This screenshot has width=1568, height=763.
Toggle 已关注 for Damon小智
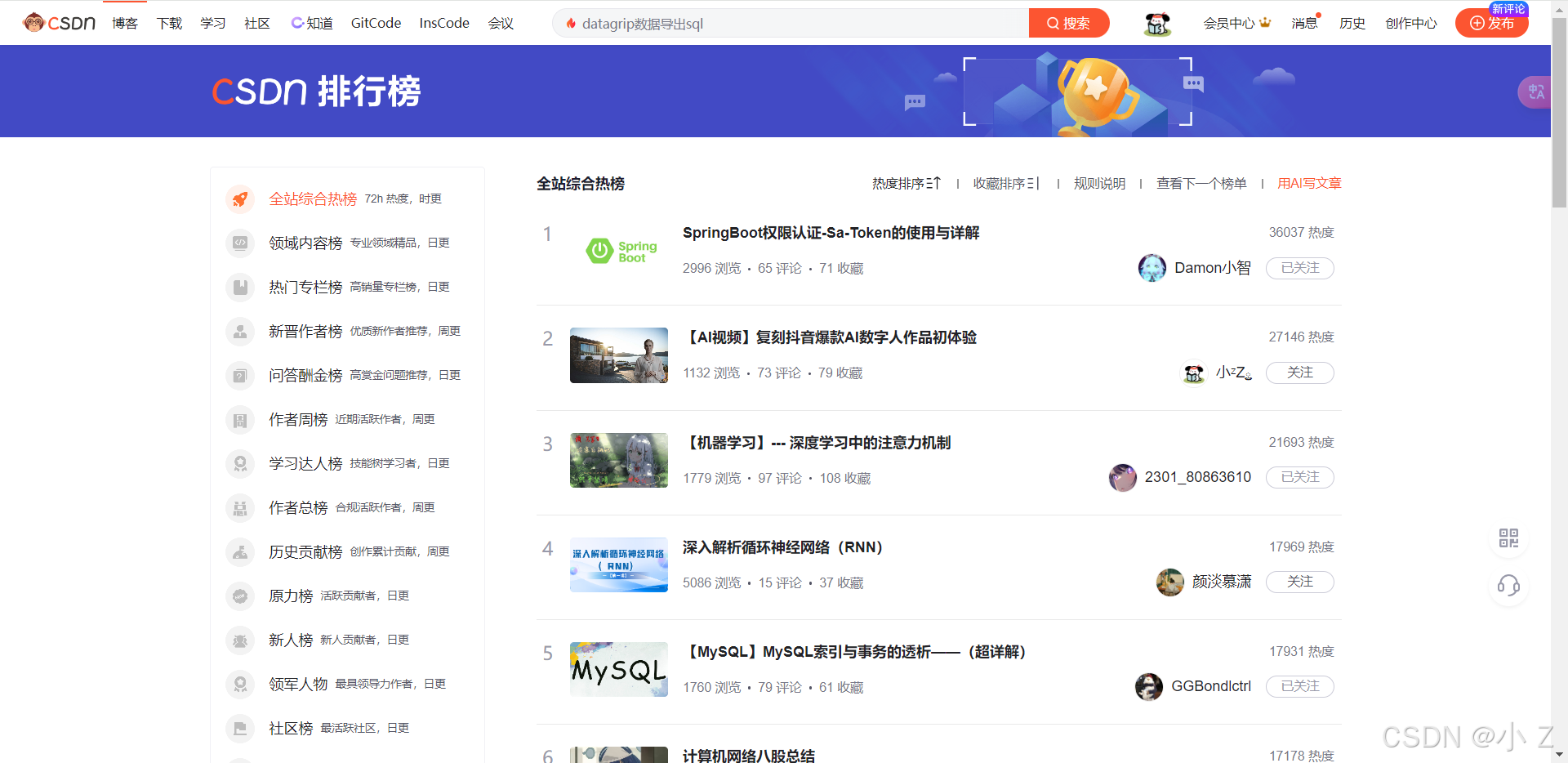tap(1300, 268)
